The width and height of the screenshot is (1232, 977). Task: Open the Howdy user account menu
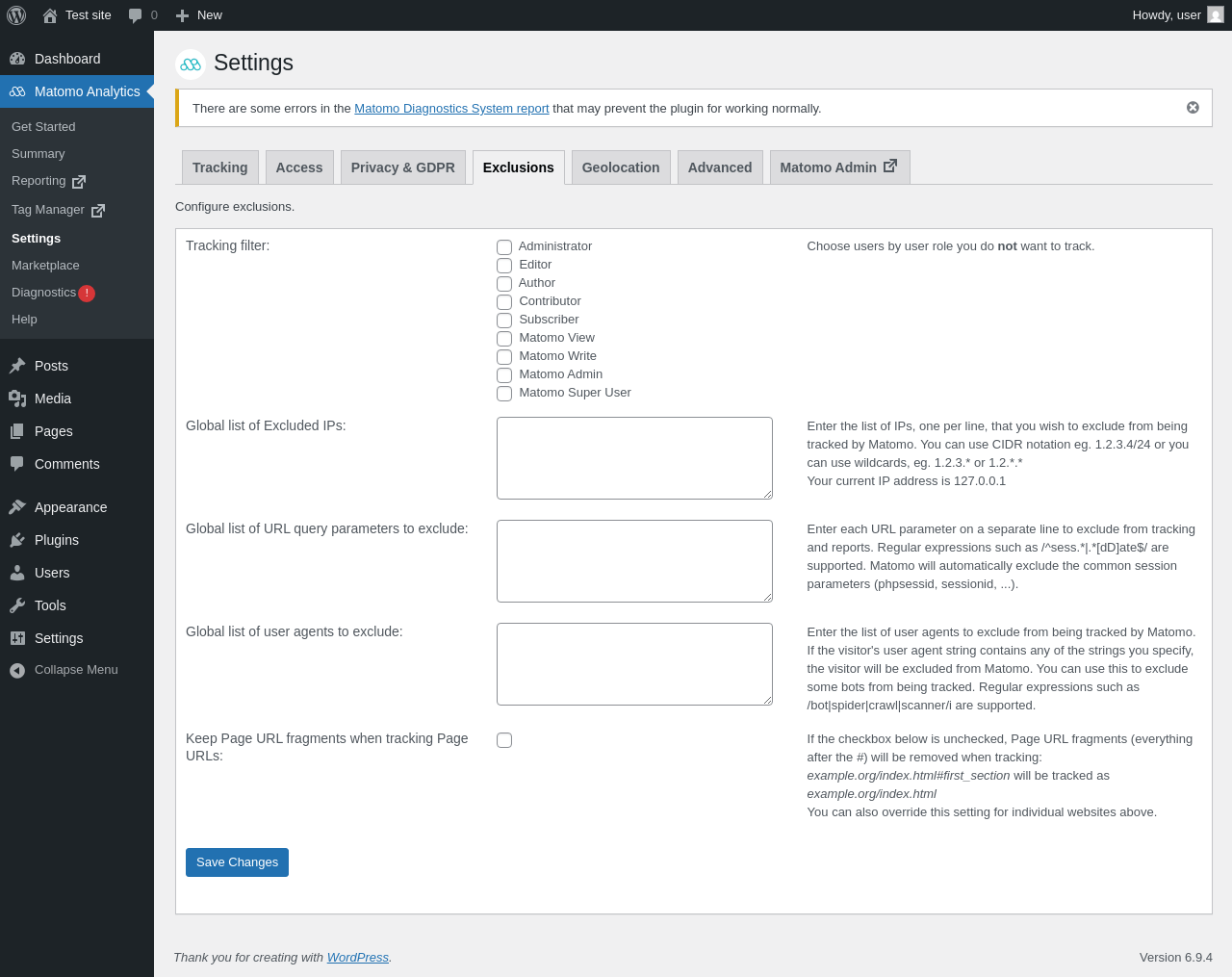tap(1177, 15)
